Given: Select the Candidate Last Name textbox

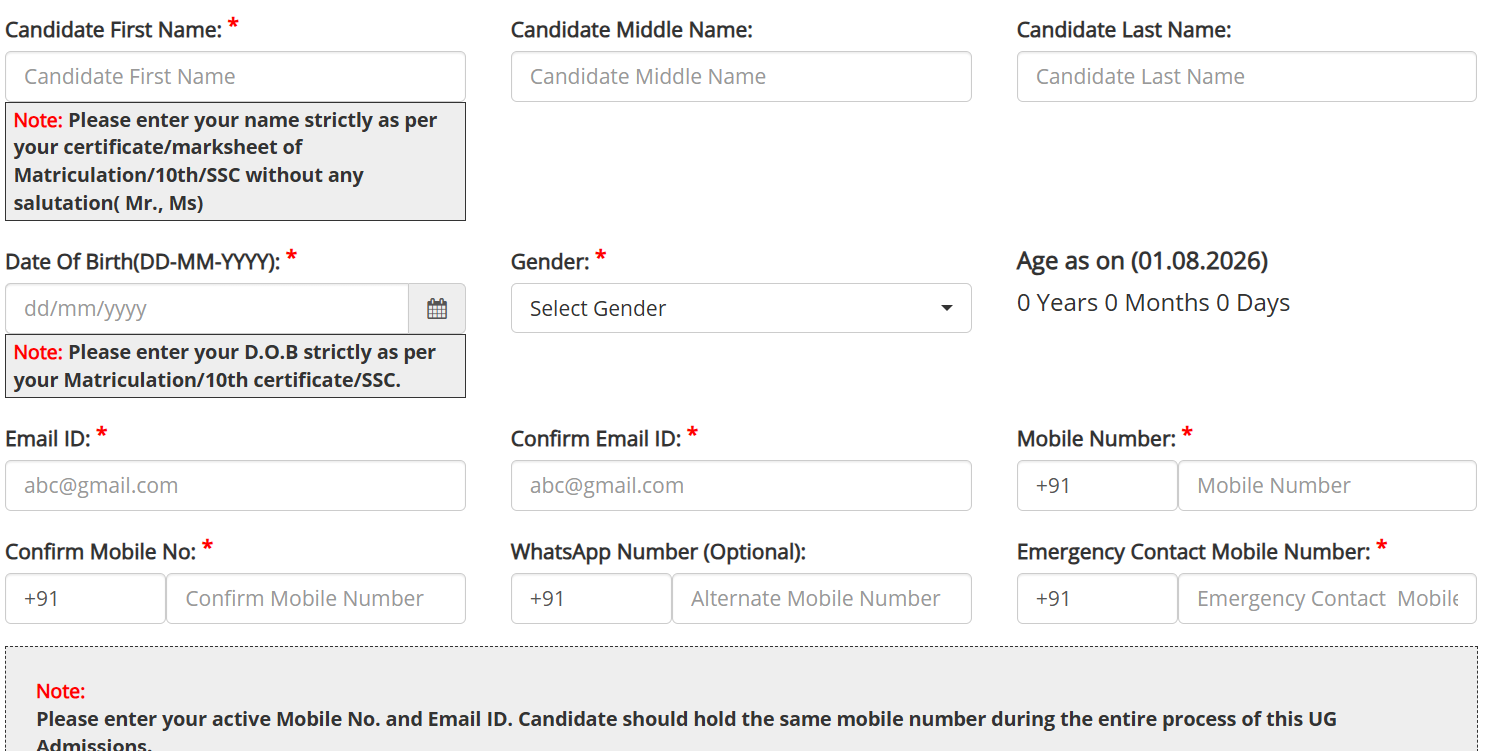Looking at the screenshot, I should (x=1246, y=77).
